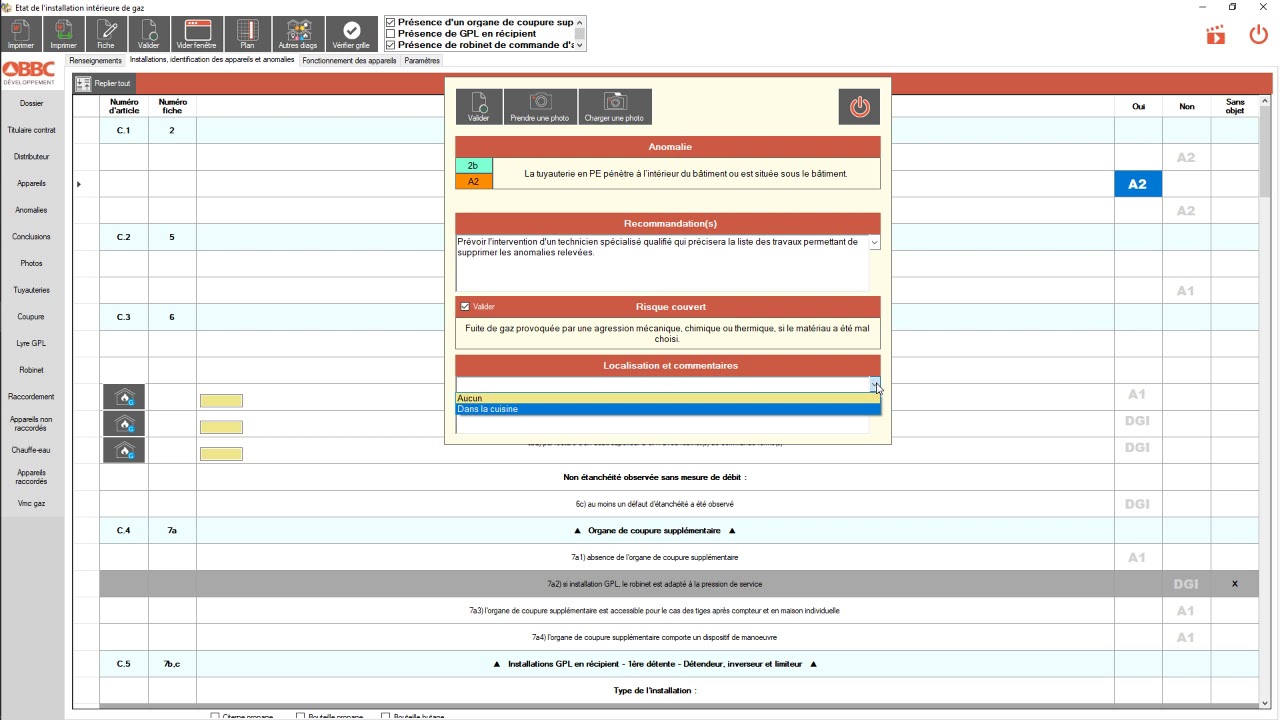Viewport: 1280px width, 720px height.
Task: Switch to the Renseignements tab
Action: [95, 61]
